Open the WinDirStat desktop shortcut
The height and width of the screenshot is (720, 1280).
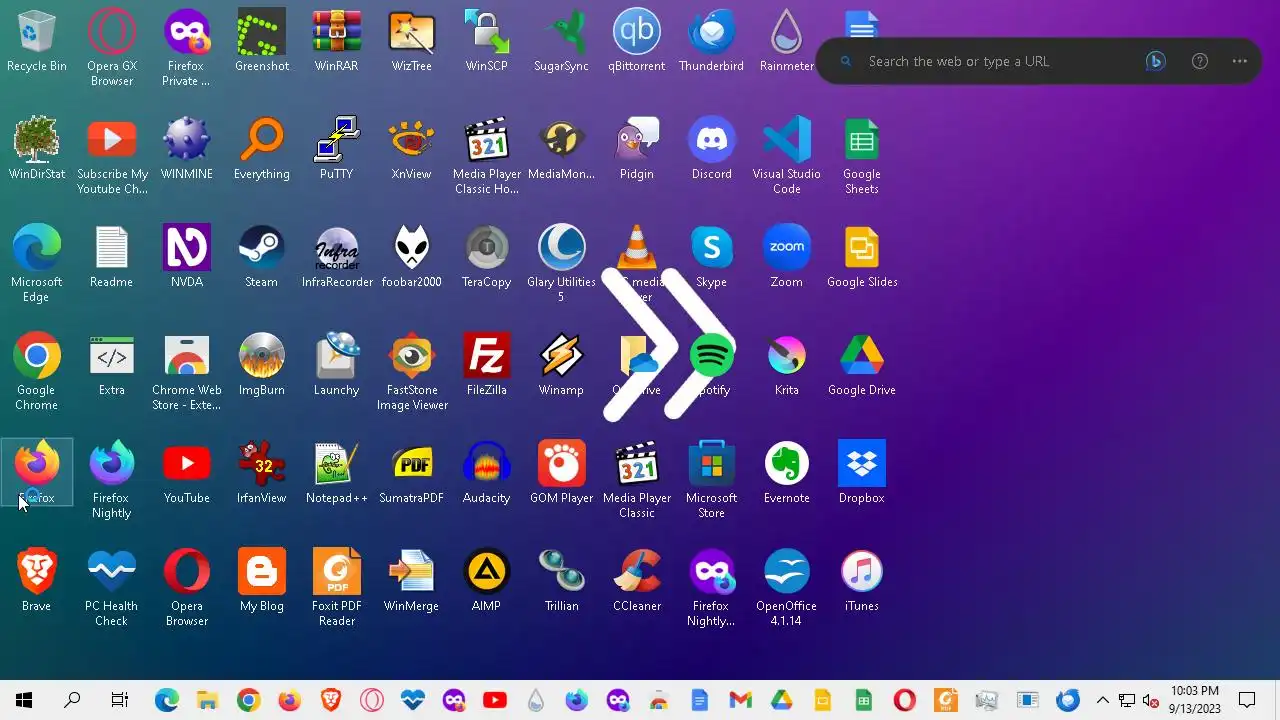point(36,150)
